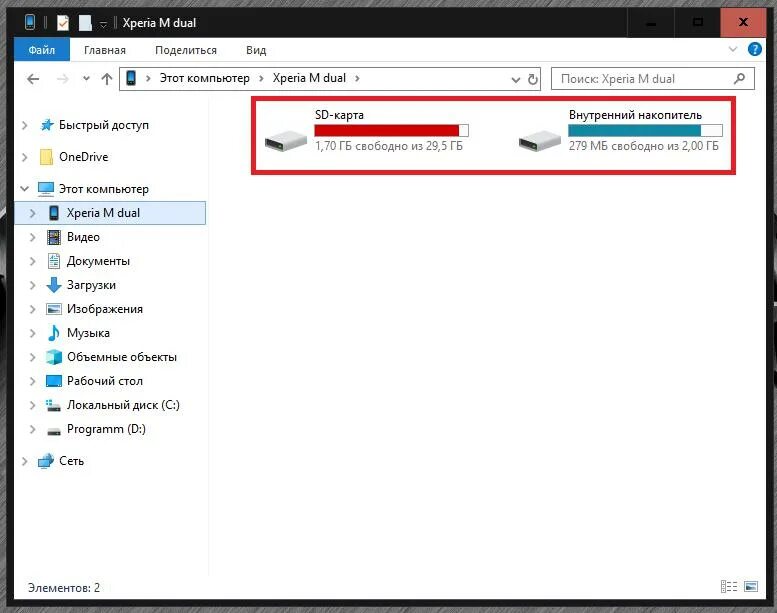Go up one level with up arrow
777x613 pixels.
pyautogui.click(x=107, y=79)
